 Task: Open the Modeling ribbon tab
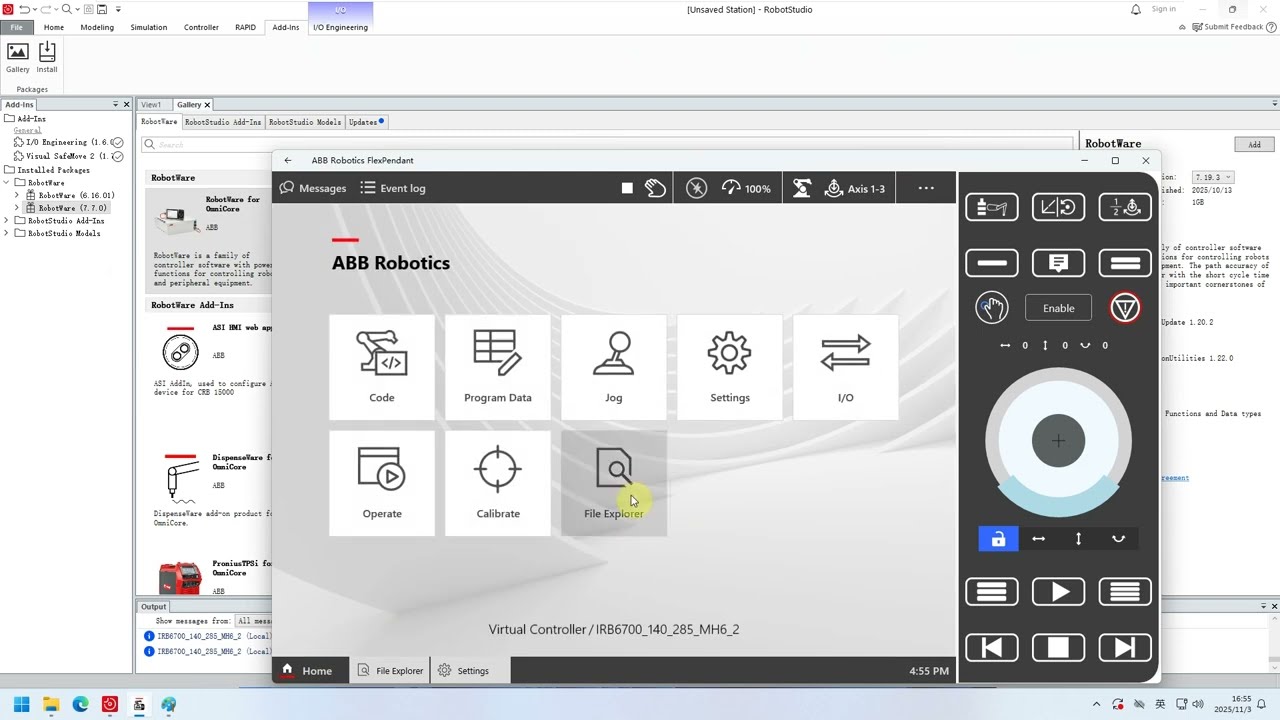tap(97, 27)
